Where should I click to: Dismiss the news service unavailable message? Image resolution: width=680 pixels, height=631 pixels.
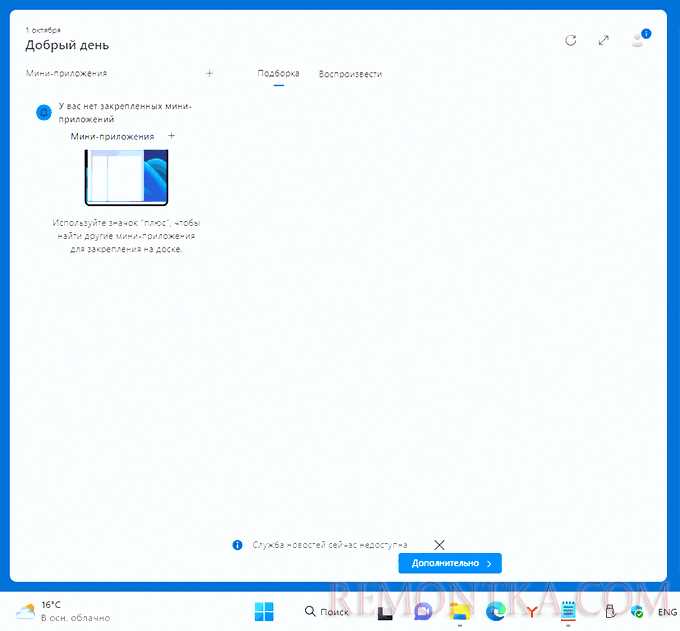[x=439, y=545]
